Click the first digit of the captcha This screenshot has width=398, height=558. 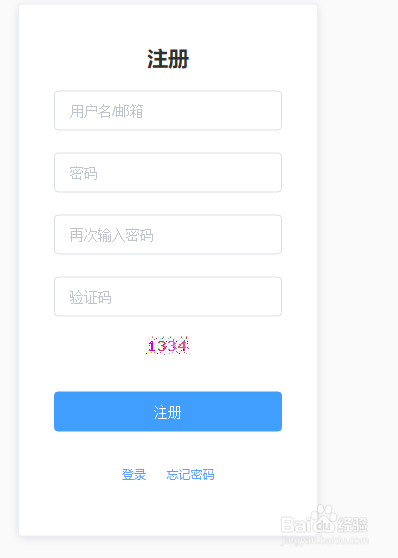point(152,346)
